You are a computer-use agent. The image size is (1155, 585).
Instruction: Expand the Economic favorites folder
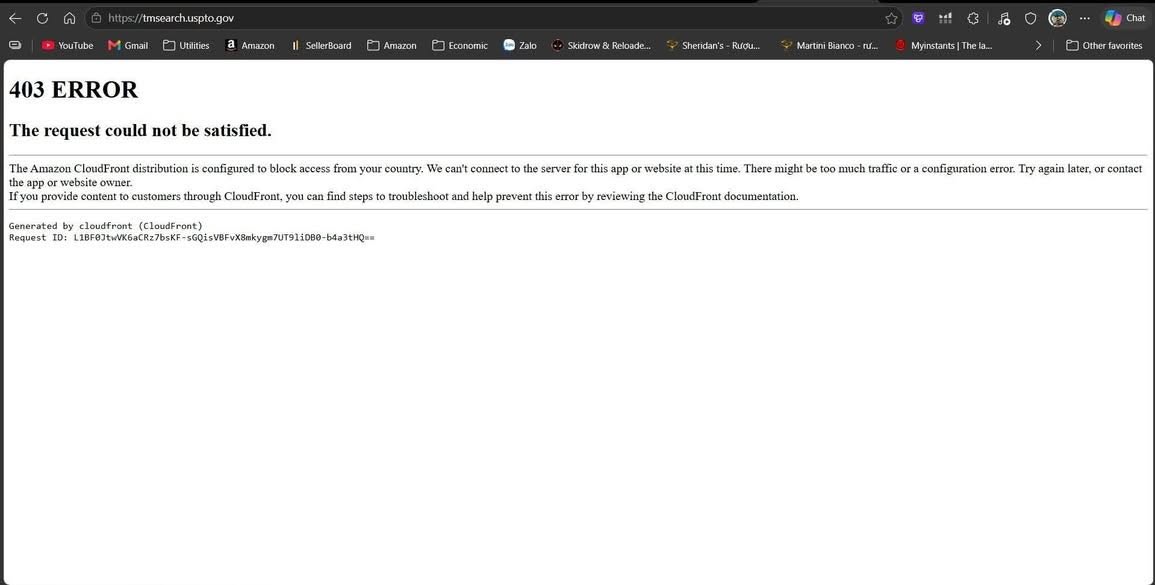pos(460,46)
